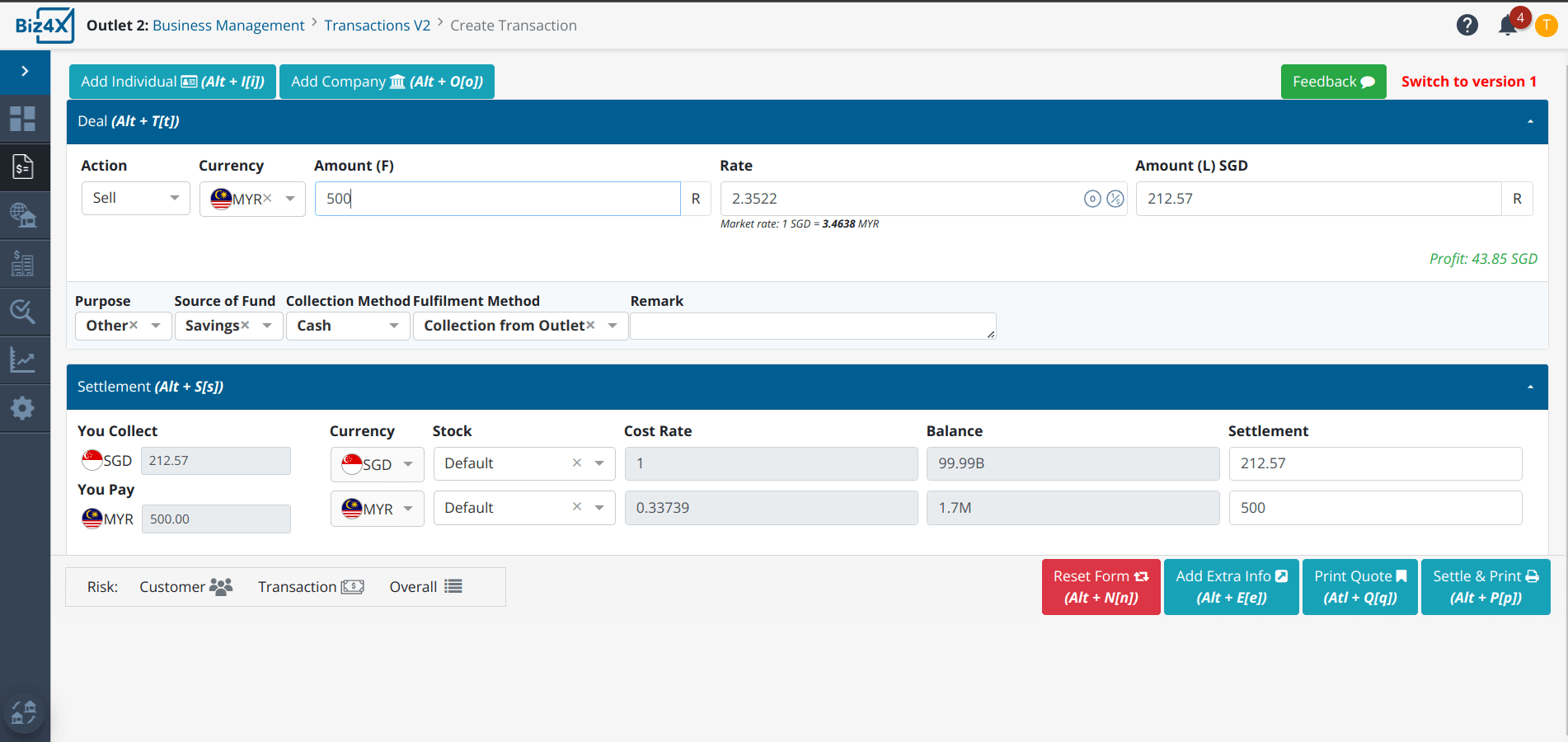Open Transaction risk money icon
The image size is (1568, 742).
click(x=353, y=587)
